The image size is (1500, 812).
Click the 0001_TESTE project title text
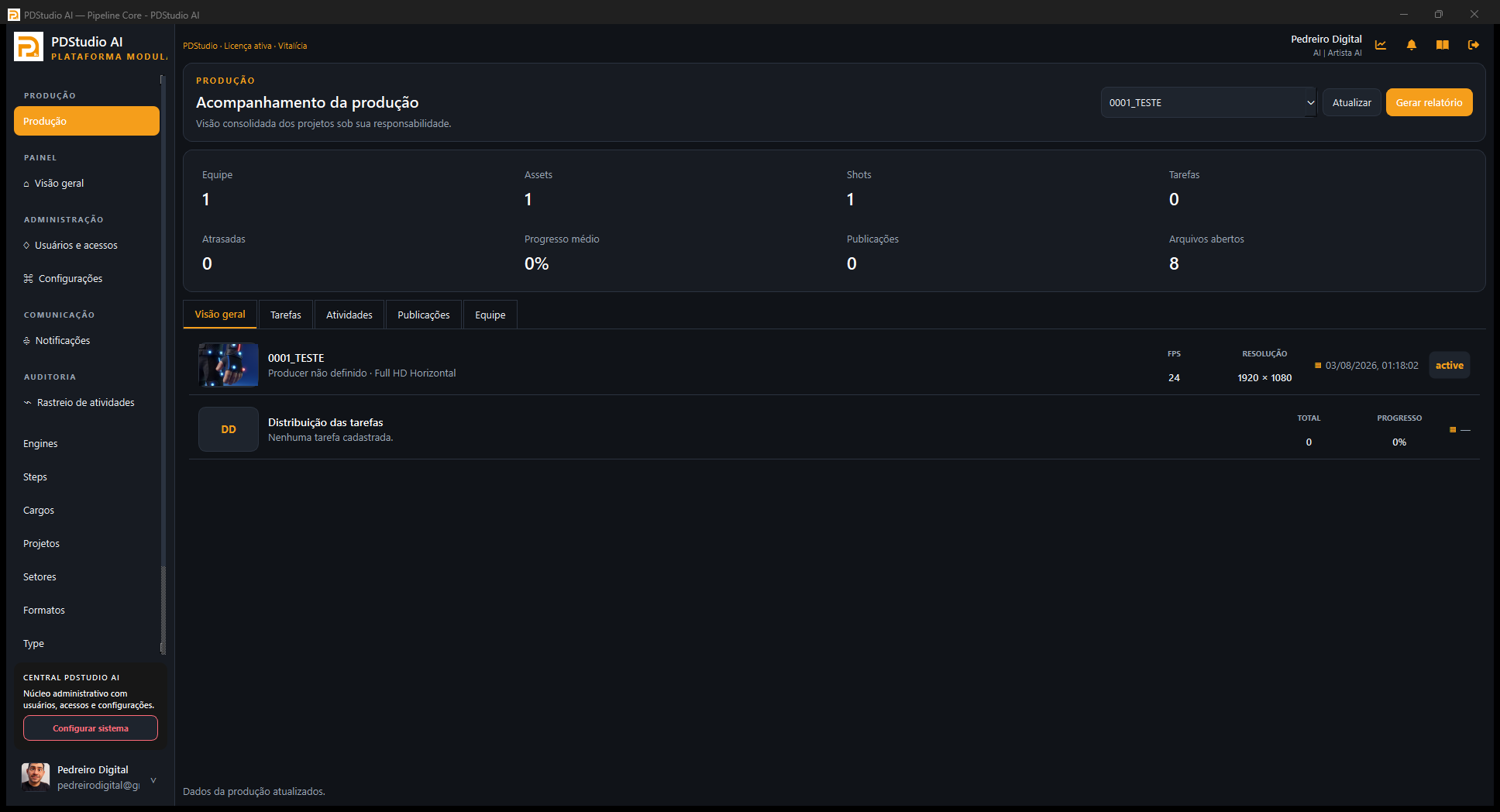(296, 358)
